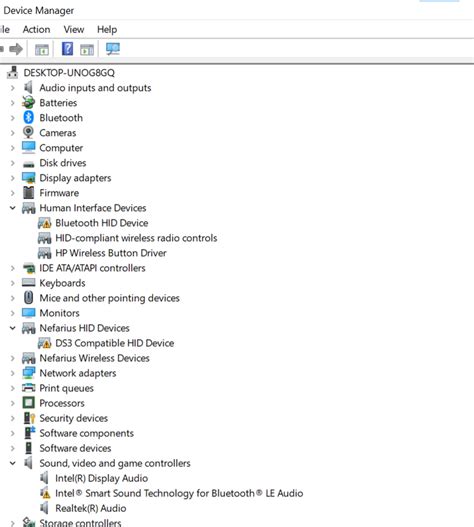Click the Display adapters icon
The width and height of the screenshot is (474, 527).
click(x=28, y=178)
